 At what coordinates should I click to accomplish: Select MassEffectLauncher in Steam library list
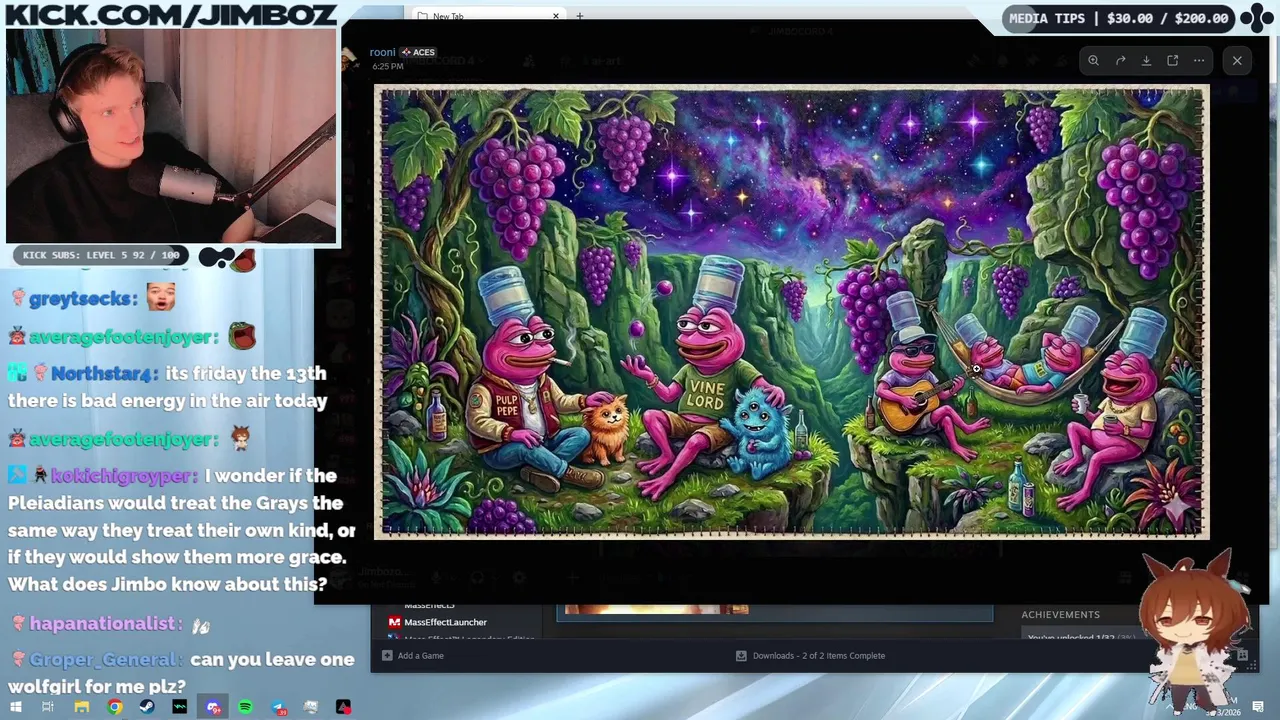click(x=445, y=622)
